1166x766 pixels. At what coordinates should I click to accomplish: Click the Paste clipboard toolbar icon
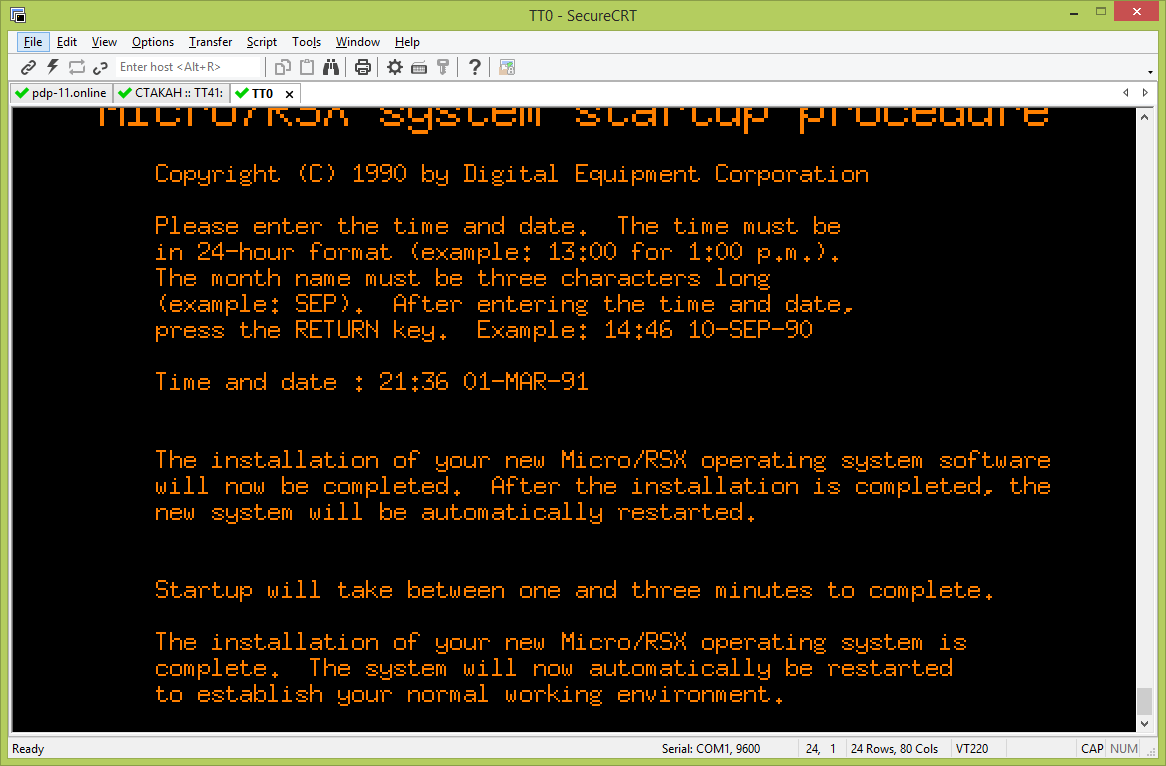[307, 67]
